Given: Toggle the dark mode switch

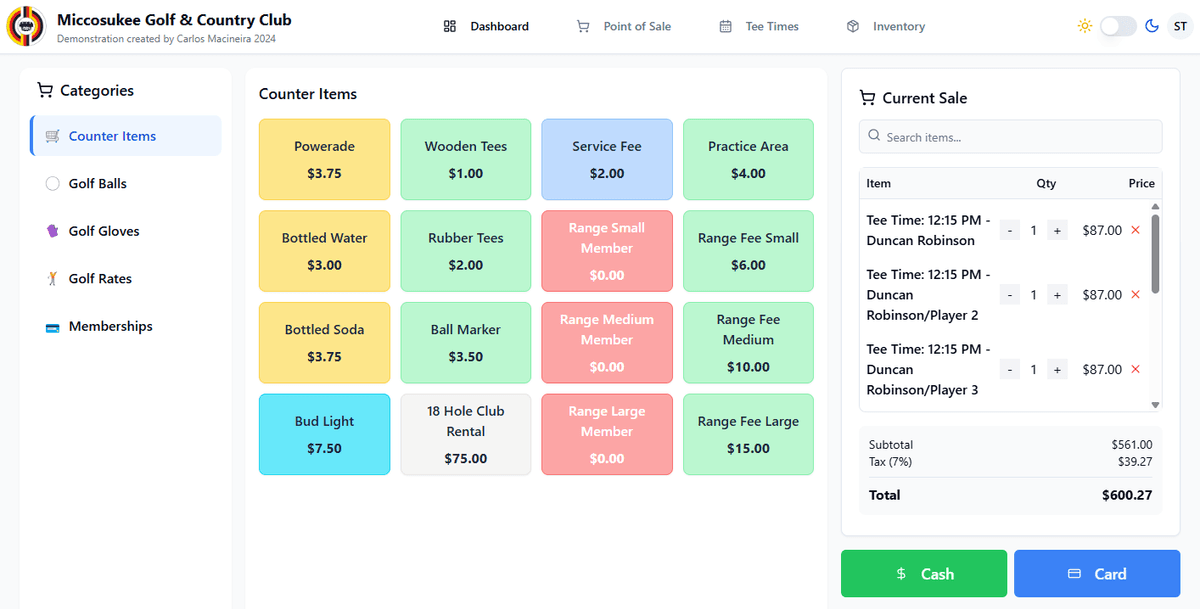Looking at the screenshot, I should click(x=1118, y=26).
